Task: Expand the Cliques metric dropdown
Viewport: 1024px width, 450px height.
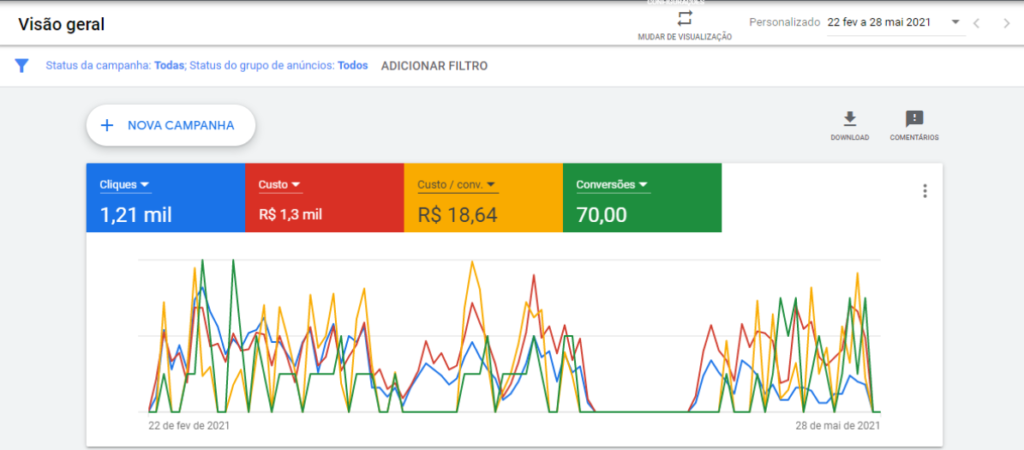Action: point(145,185)
